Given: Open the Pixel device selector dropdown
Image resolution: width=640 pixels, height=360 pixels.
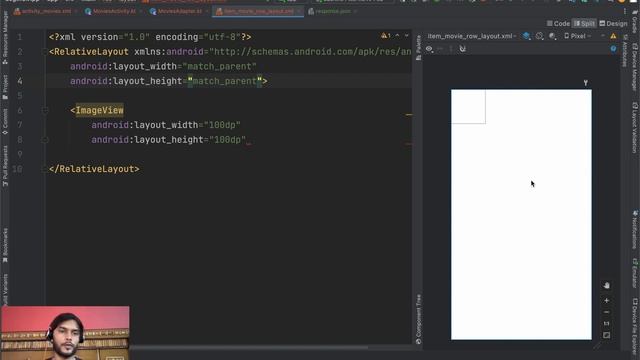Looking at the screenshot, I should pos(578,36).
